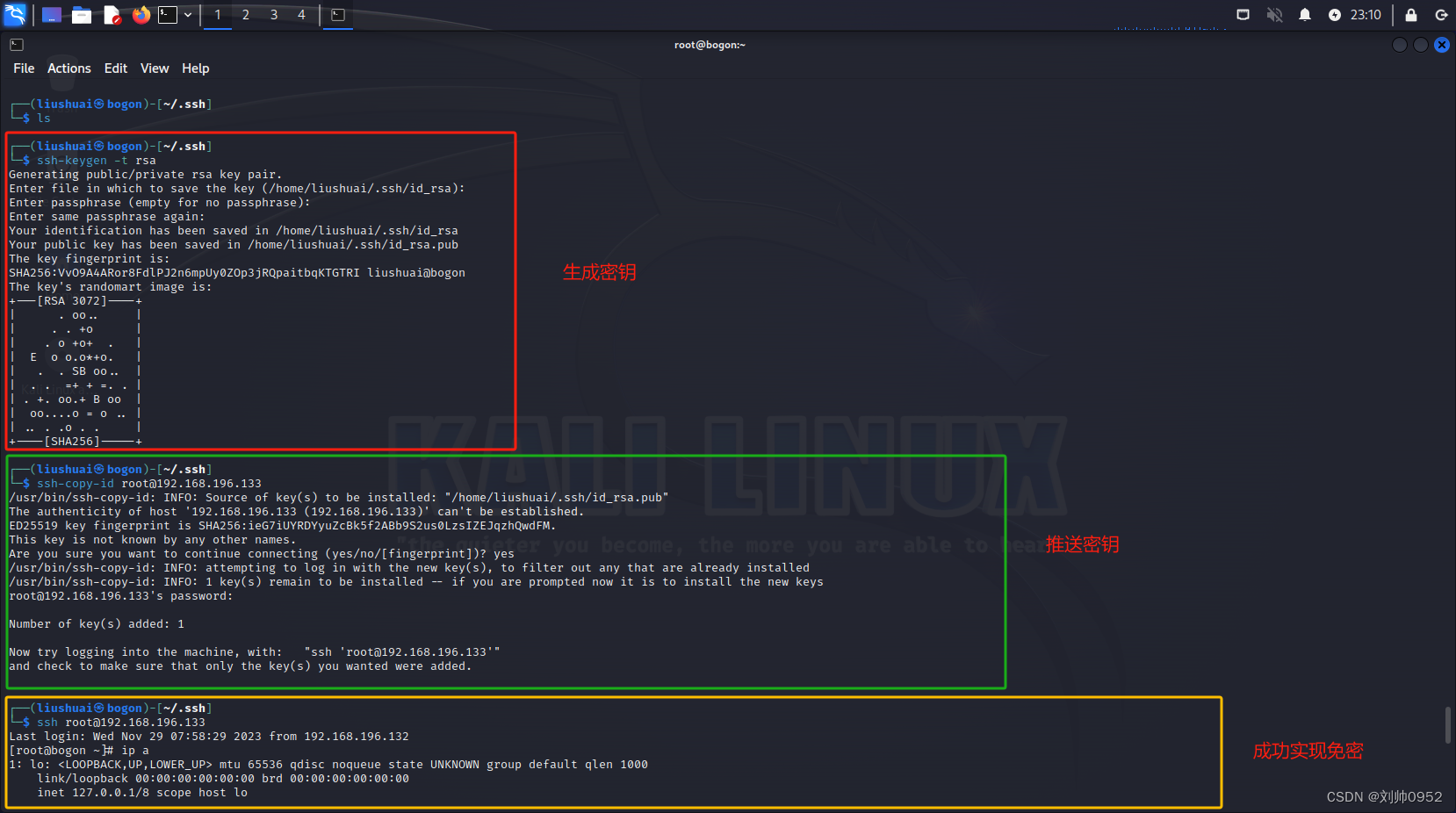
Task: Click the ED25519 key fingerprint line
Action: pos(283,526)
